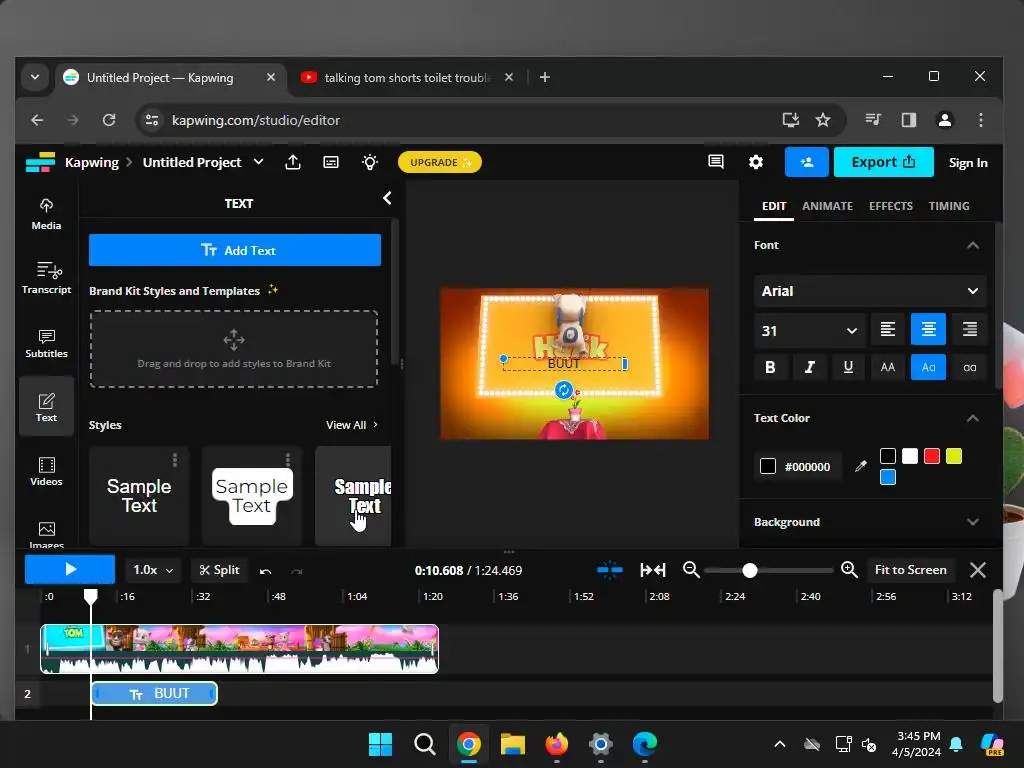Select the Untitled Project Kapwing browser tab
This screenshot has width=1024, height=768.
[x=170, y=78]
